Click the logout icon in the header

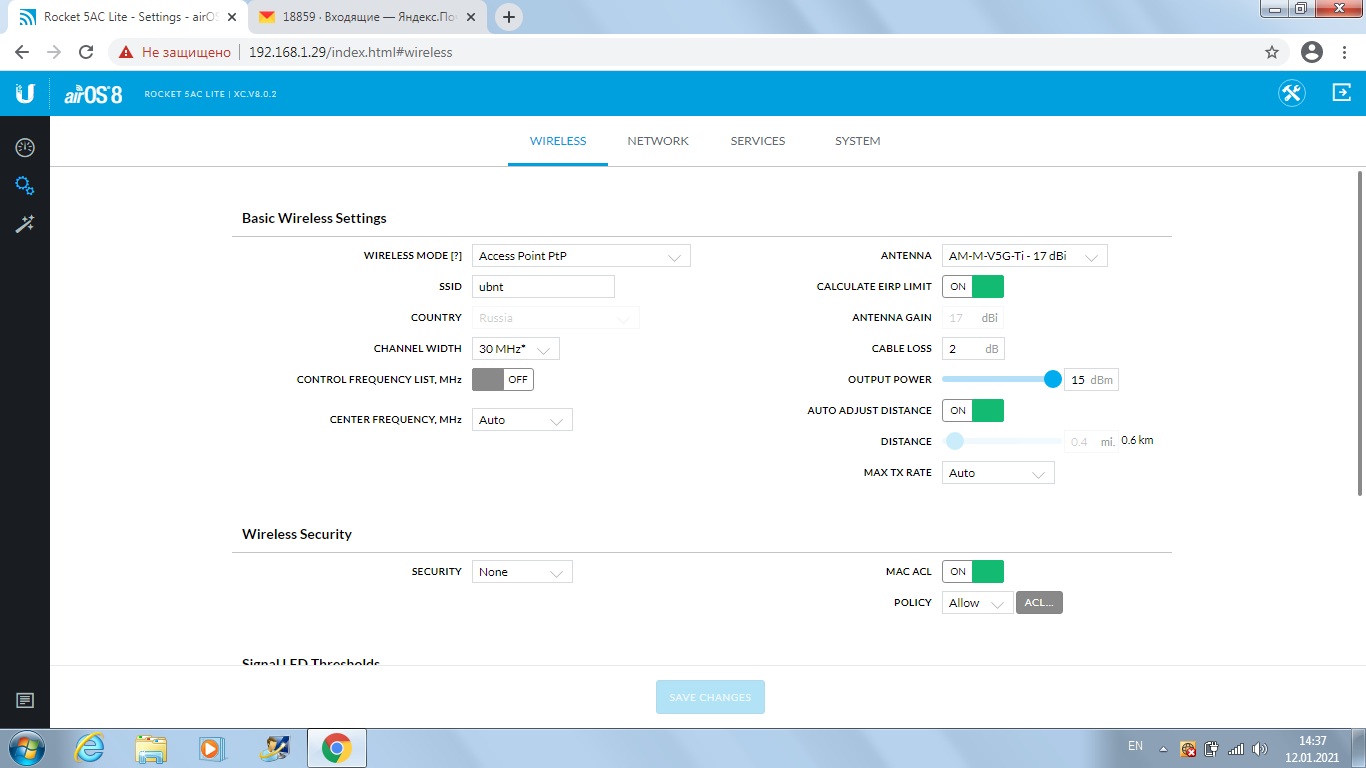point(1341,93)
